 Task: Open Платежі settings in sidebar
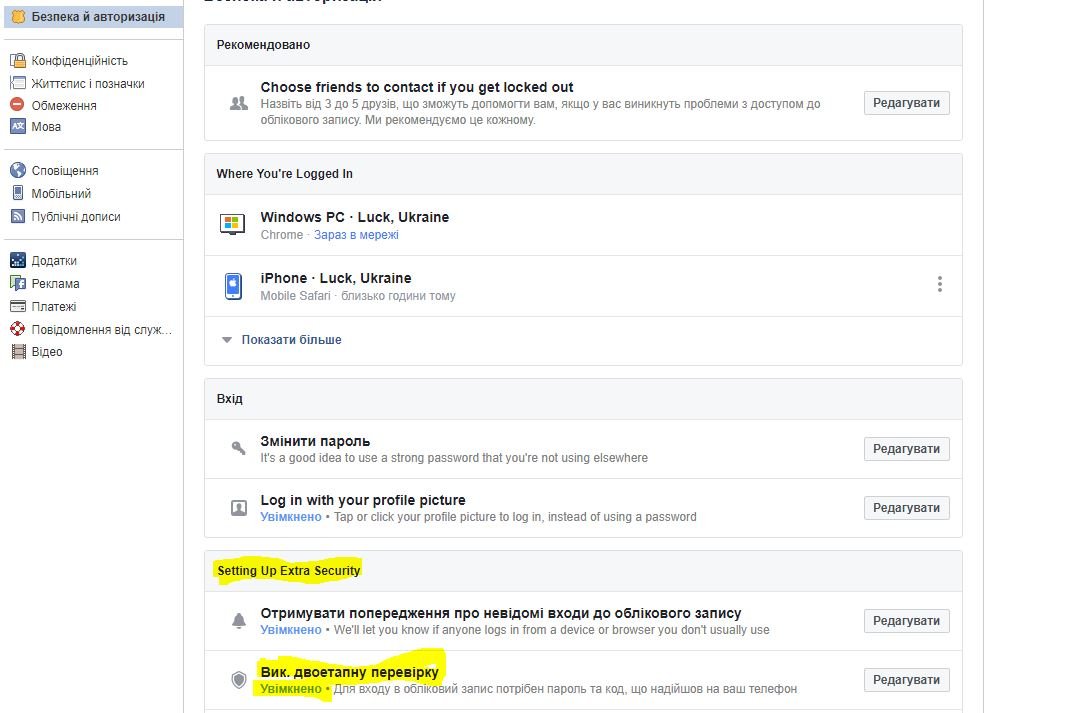54,307
